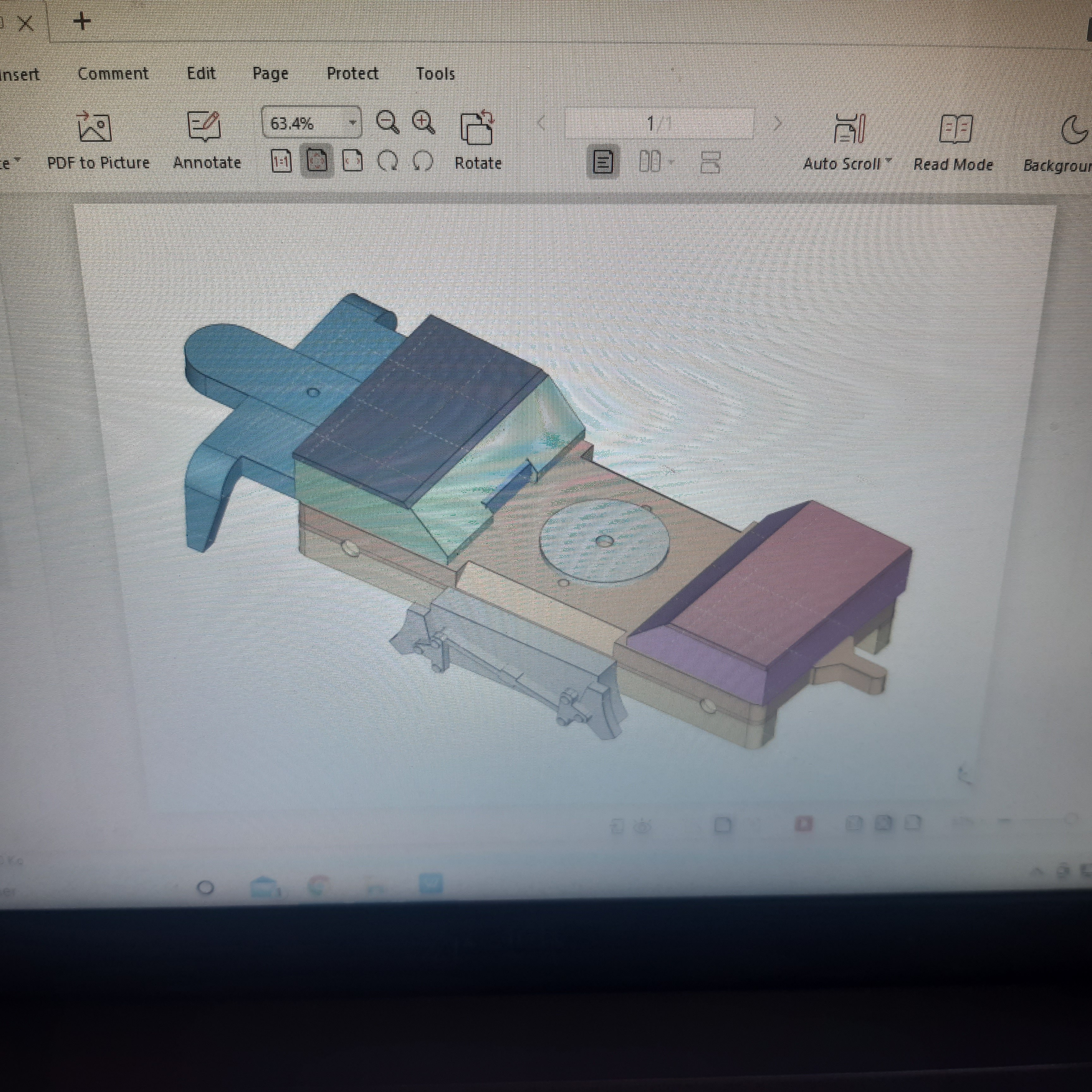Viewport: 1092px width, 1092px height.
Task: Click the Read Mode button
Action: (x=954, y=143)
